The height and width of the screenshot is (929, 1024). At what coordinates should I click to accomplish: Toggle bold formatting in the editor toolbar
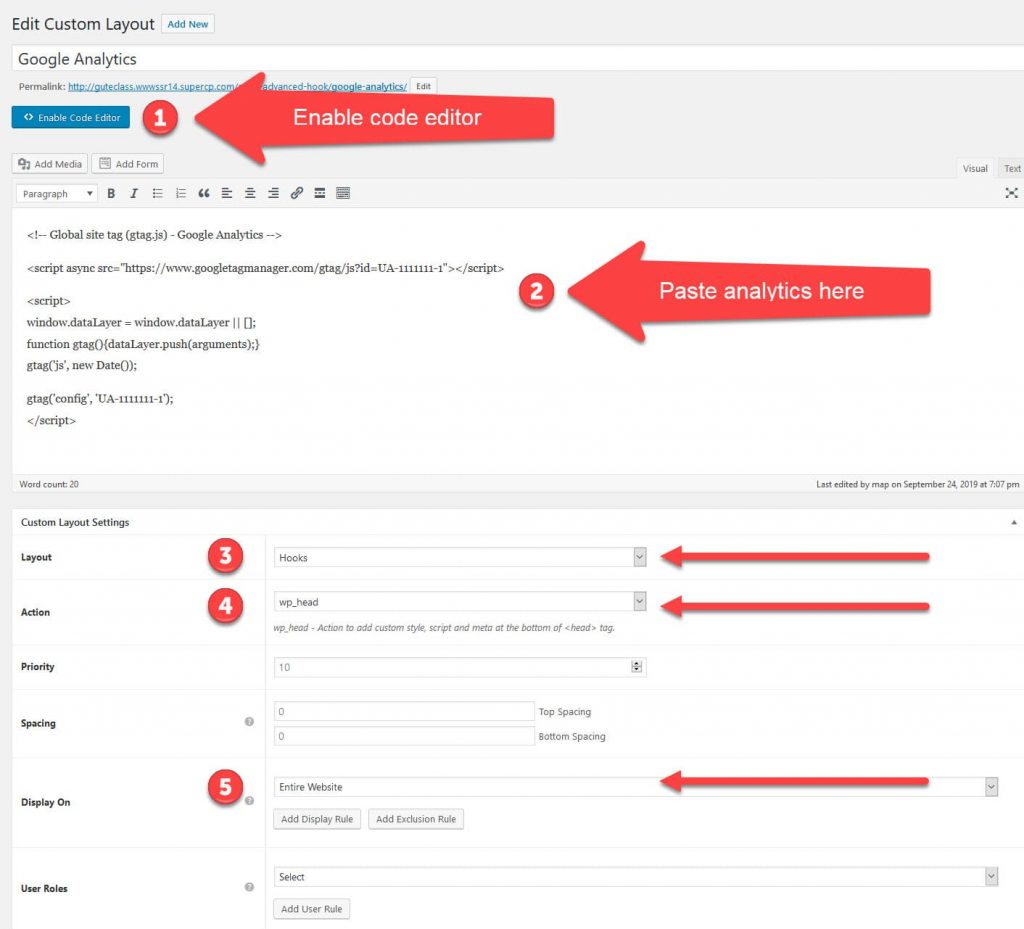[111, 193]
